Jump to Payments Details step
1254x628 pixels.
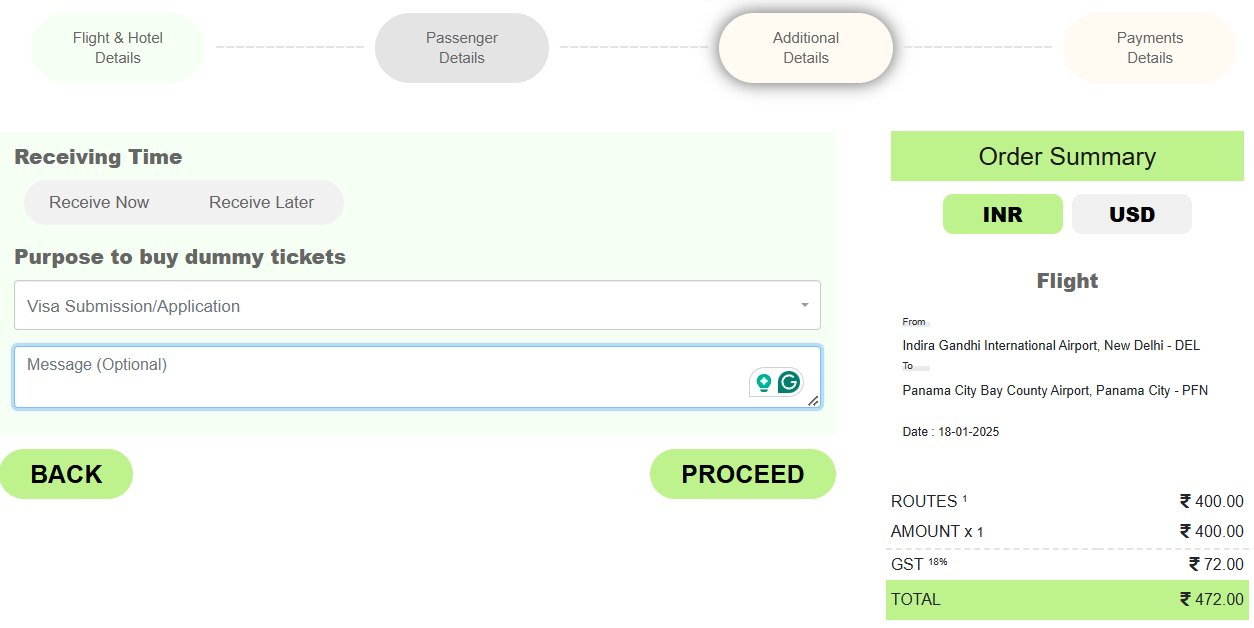pos(1149,48)
